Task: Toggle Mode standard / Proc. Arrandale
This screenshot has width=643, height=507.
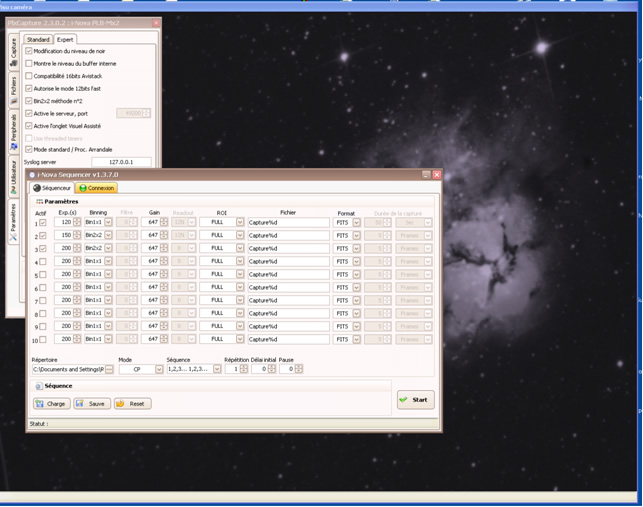Action: coord(29,149)
